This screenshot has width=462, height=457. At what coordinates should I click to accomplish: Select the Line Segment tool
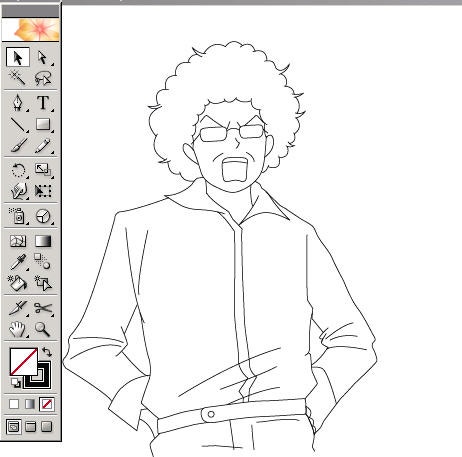pyautogui.click(x=18, y=124)
